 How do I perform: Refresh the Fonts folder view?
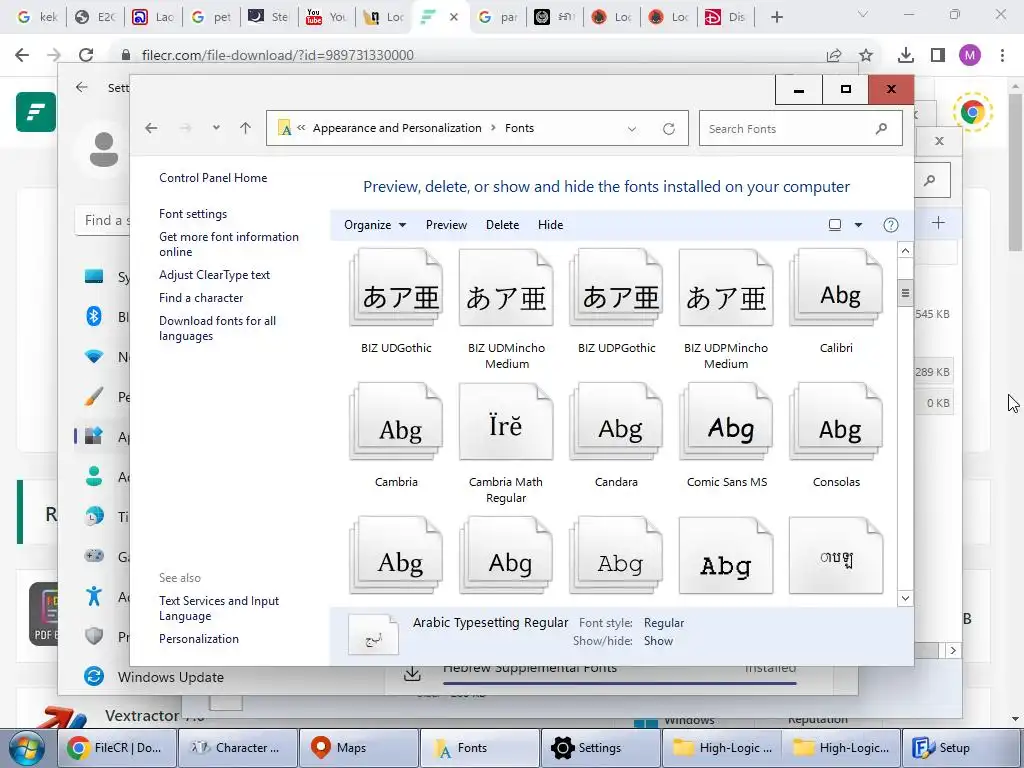669,129
